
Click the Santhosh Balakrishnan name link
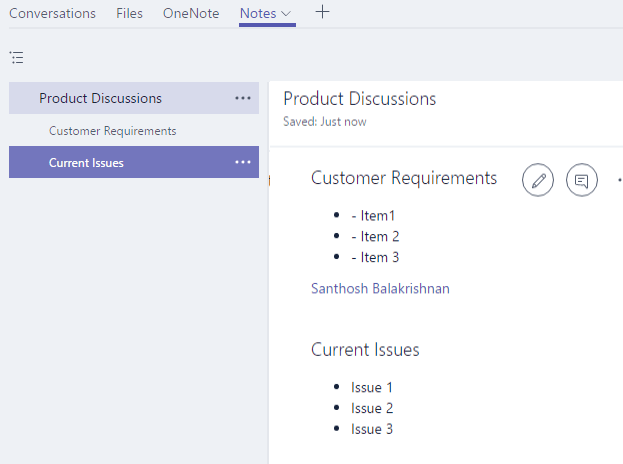(380, 288)
